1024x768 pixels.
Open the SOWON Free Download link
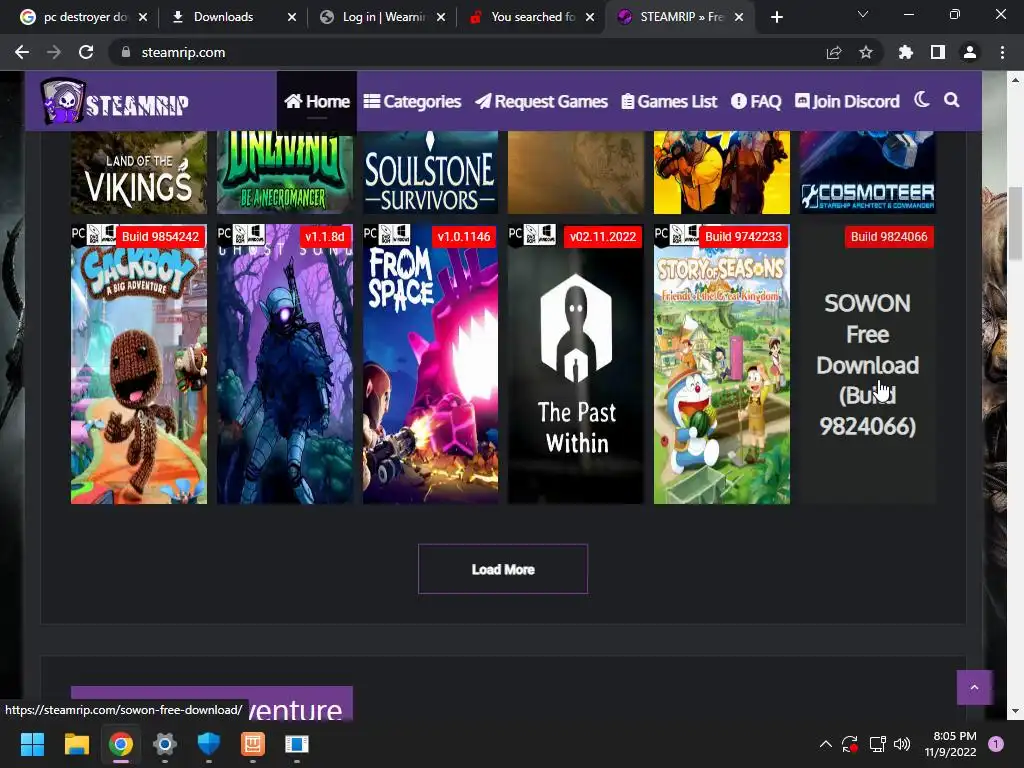pyautogui.click(x=867, y=364)
